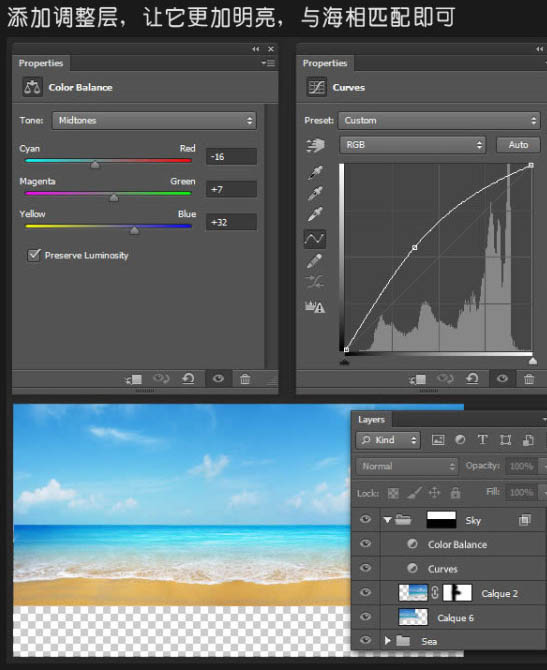Filter layers by smart objects icon
547x670 pixels.
tap(528, 440)
